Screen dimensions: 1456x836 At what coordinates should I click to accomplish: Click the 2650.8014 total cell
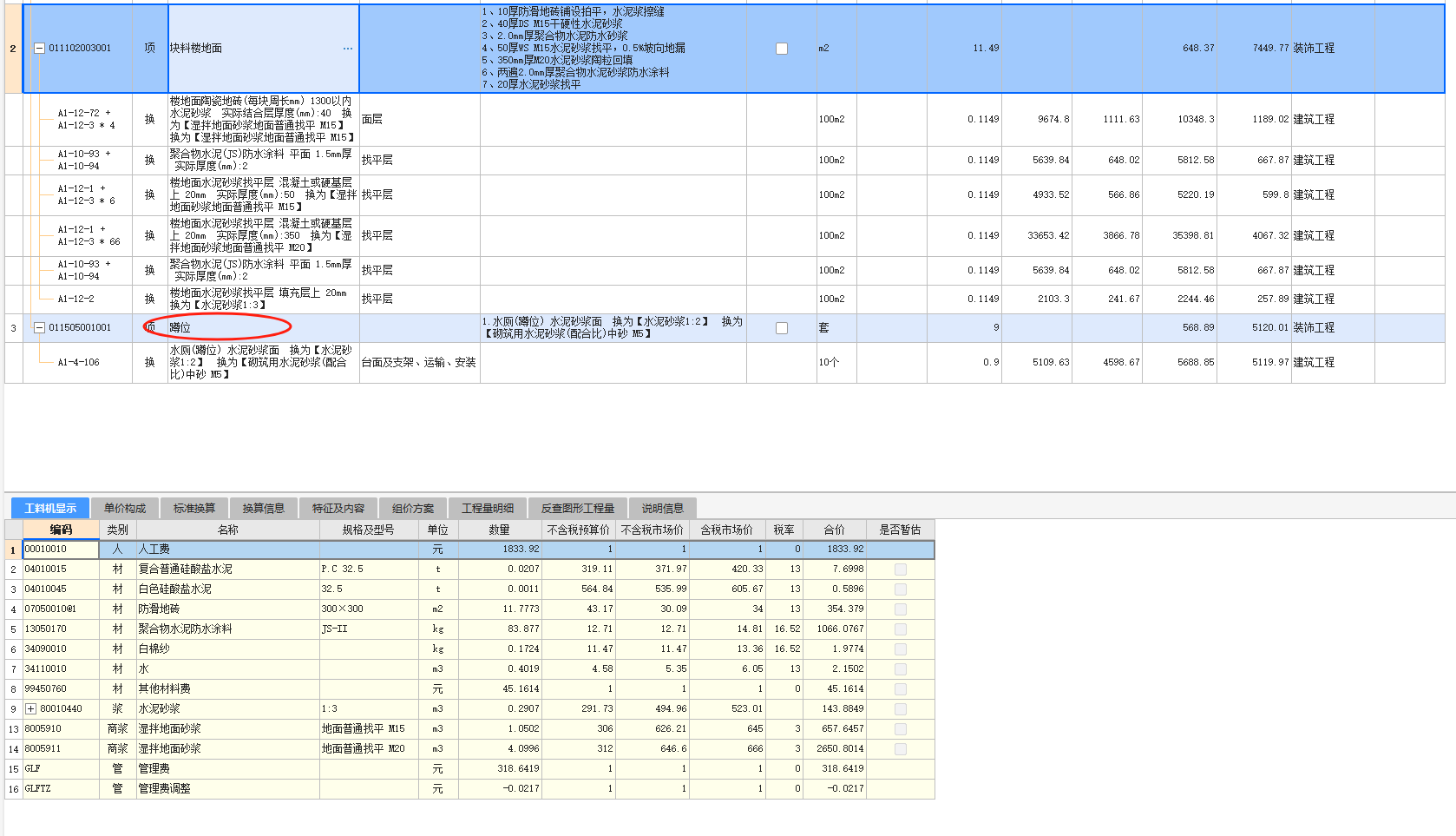[x=835, y=749]
